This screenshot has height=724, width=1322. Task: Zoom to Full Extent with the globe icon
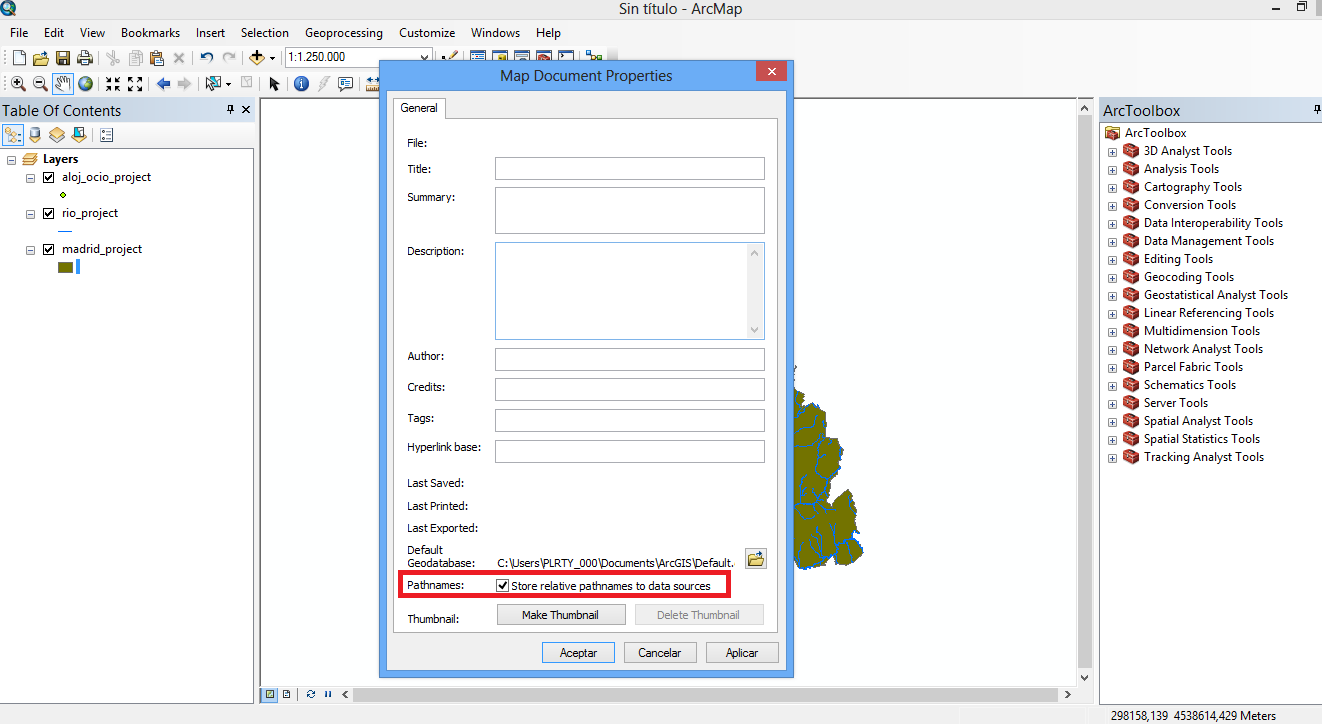click(86, 84)
